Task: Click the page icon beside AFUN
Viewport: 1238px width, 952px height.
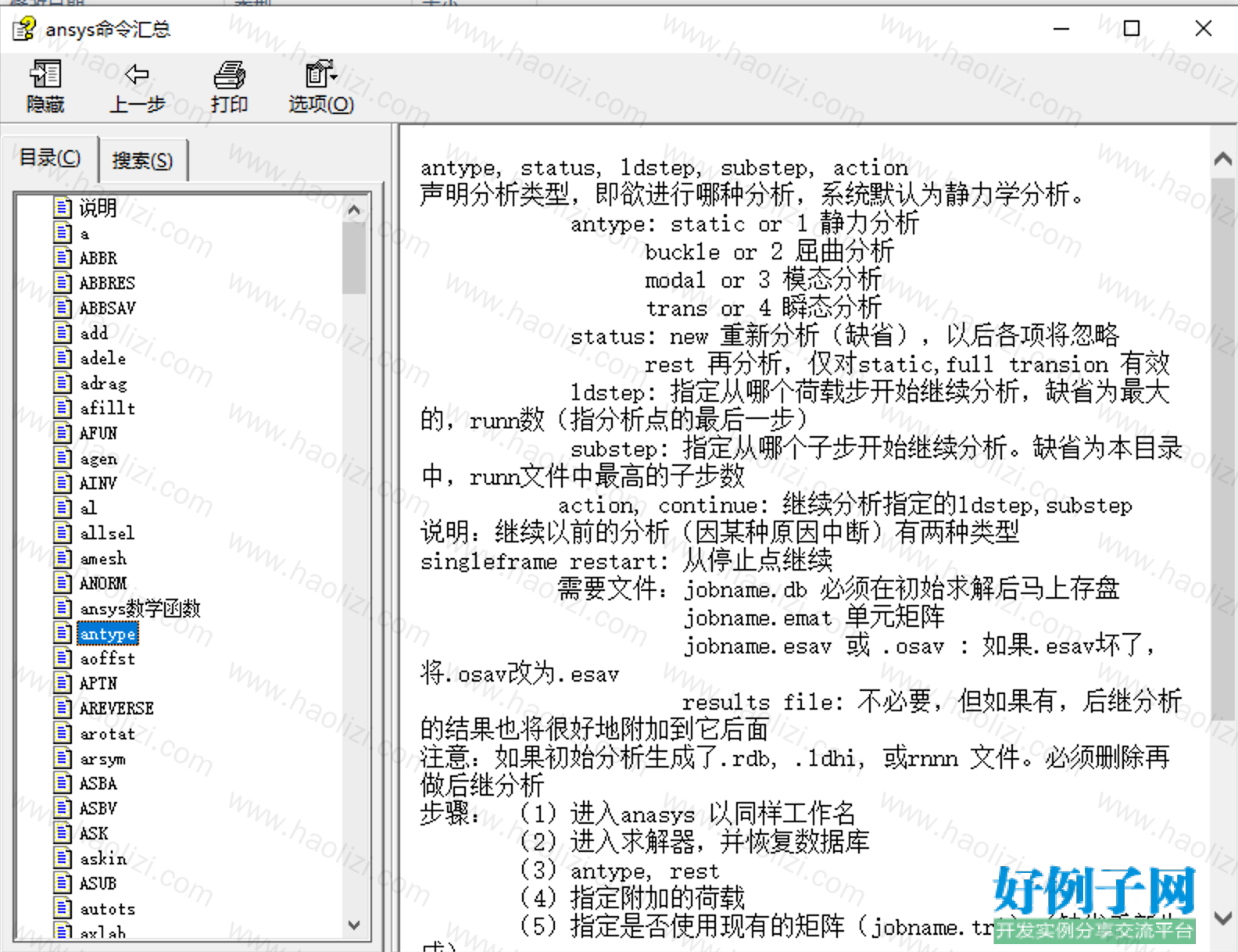Action: point(63,432)
